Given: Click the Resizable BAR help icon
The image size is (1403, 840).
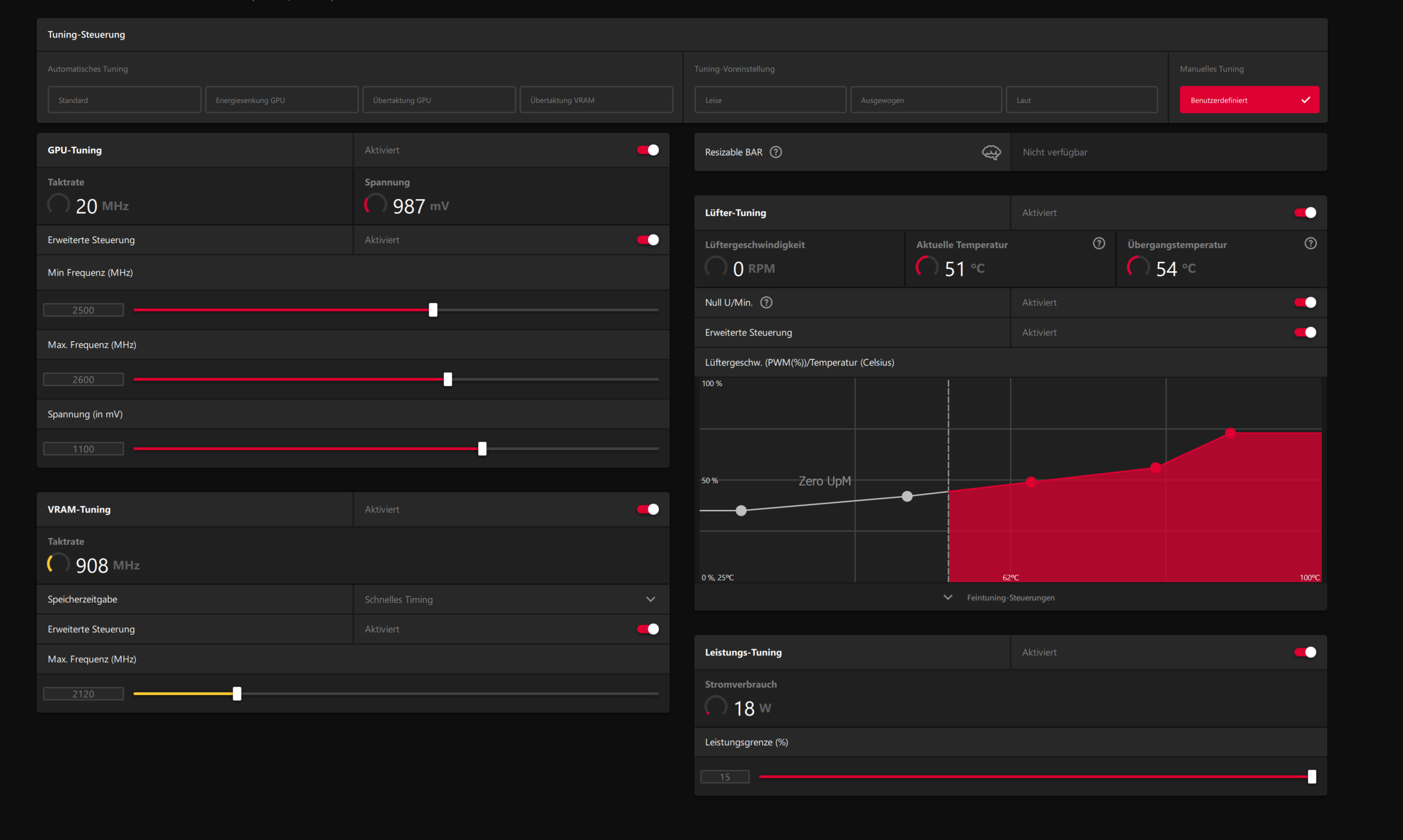Looking at the screenshot, I should [776, 151].
